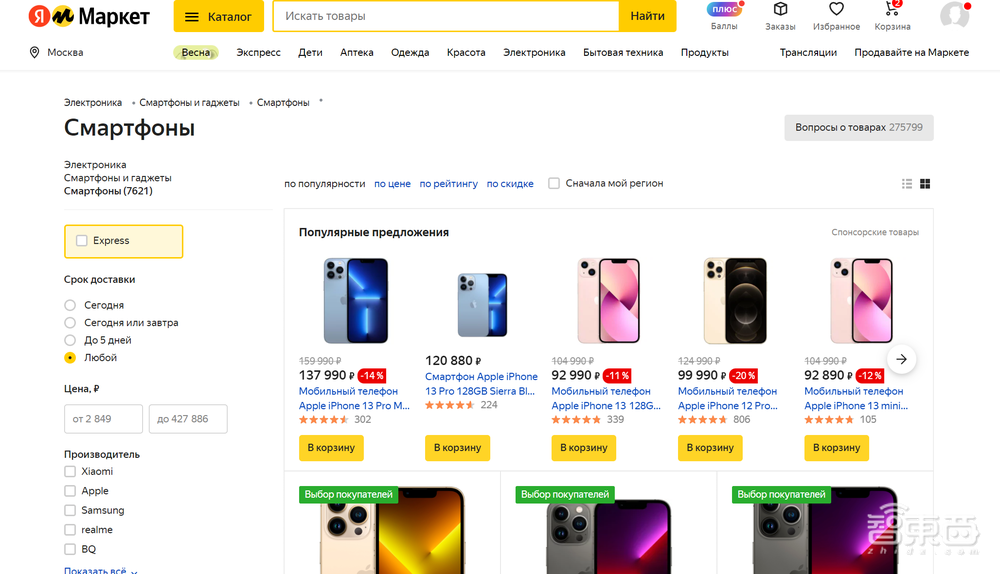Open the shopping cart icon
The image size is (1000, 574).
[893, 11]
